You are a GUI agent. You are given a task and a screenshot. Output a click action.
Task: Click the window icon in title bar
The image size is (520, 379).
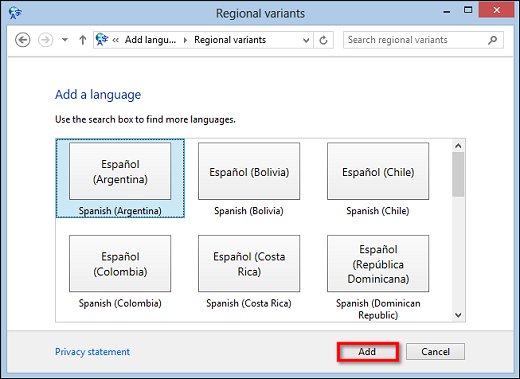[x=15, y=13]
